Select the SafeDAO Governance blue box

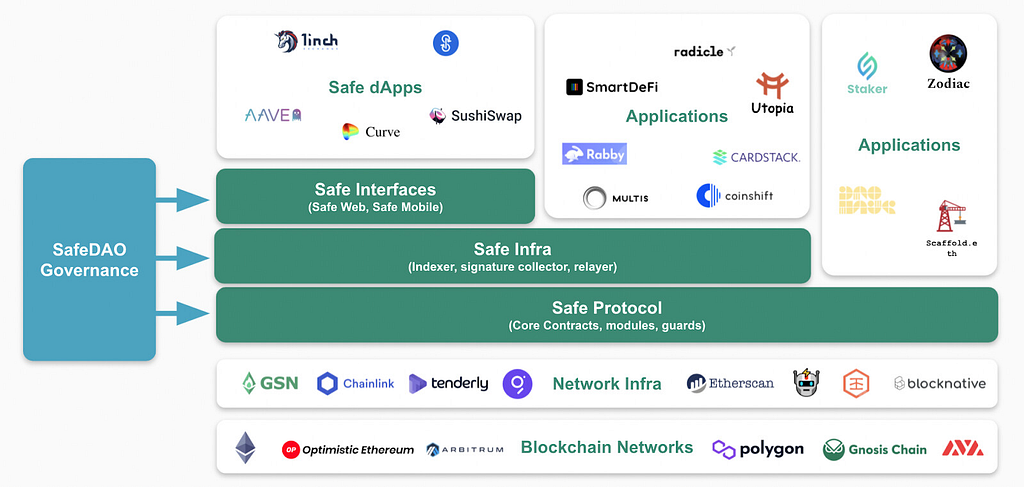[x=89, y=259]
